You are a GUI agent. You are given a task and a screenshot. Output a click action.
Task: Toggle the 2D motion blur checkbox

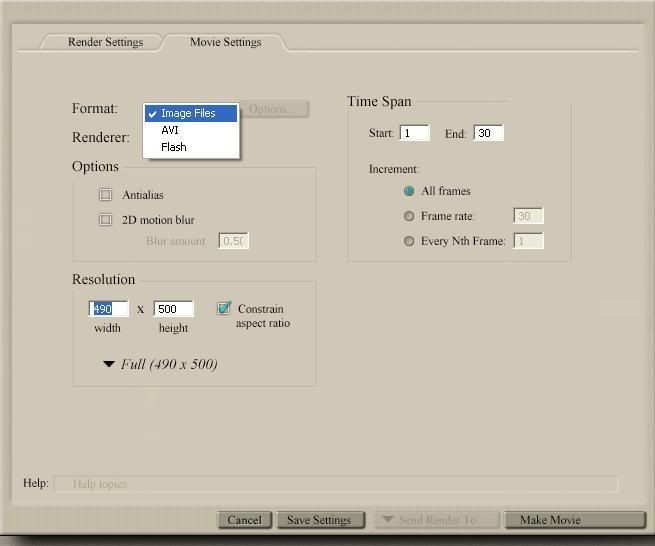[105, 220]
